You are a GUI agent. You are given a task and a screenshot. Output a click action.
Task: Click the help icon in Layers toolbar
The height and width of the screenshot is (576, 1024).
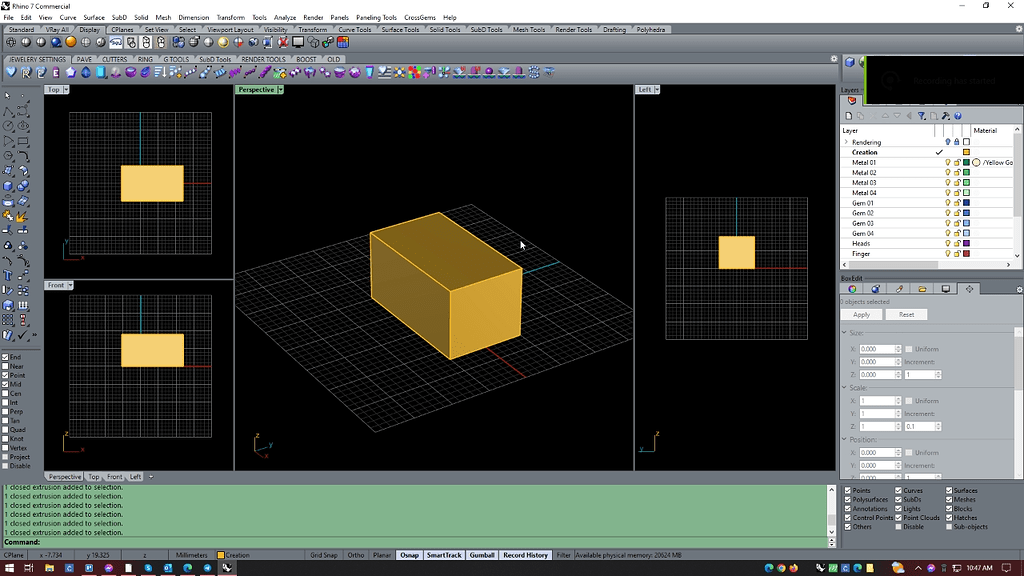[957, 116]
